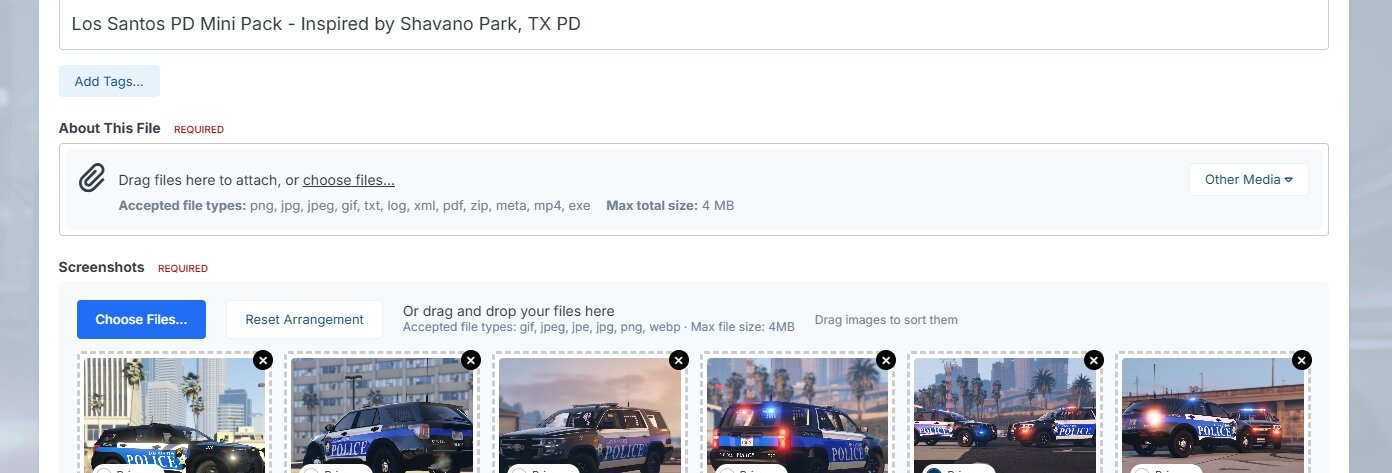
Task: Click REQUIRED label beside About This File
Action: tap(199, 130)
